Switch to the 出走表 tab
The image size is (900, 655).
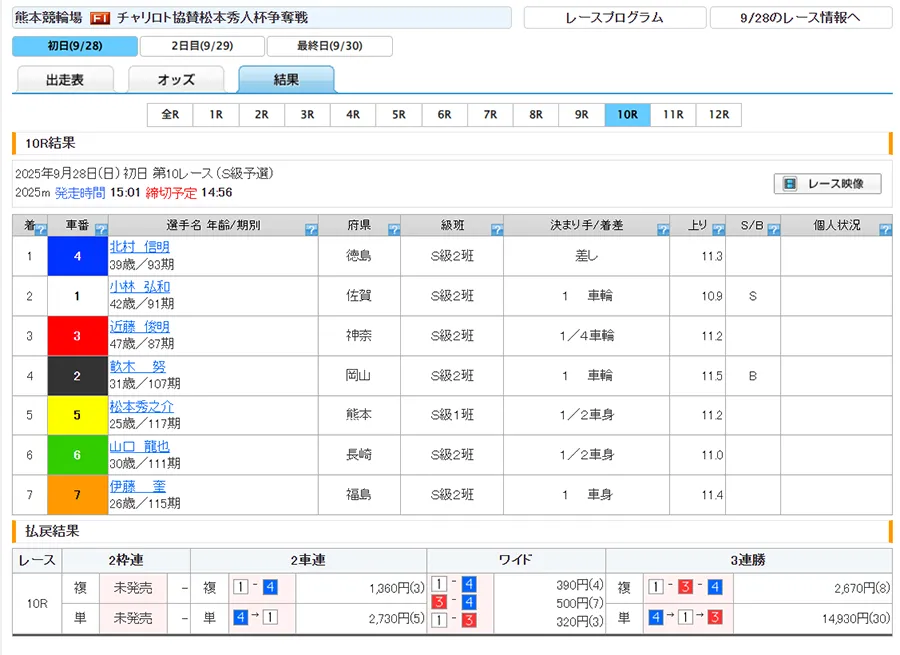click(x=65, y=80)
